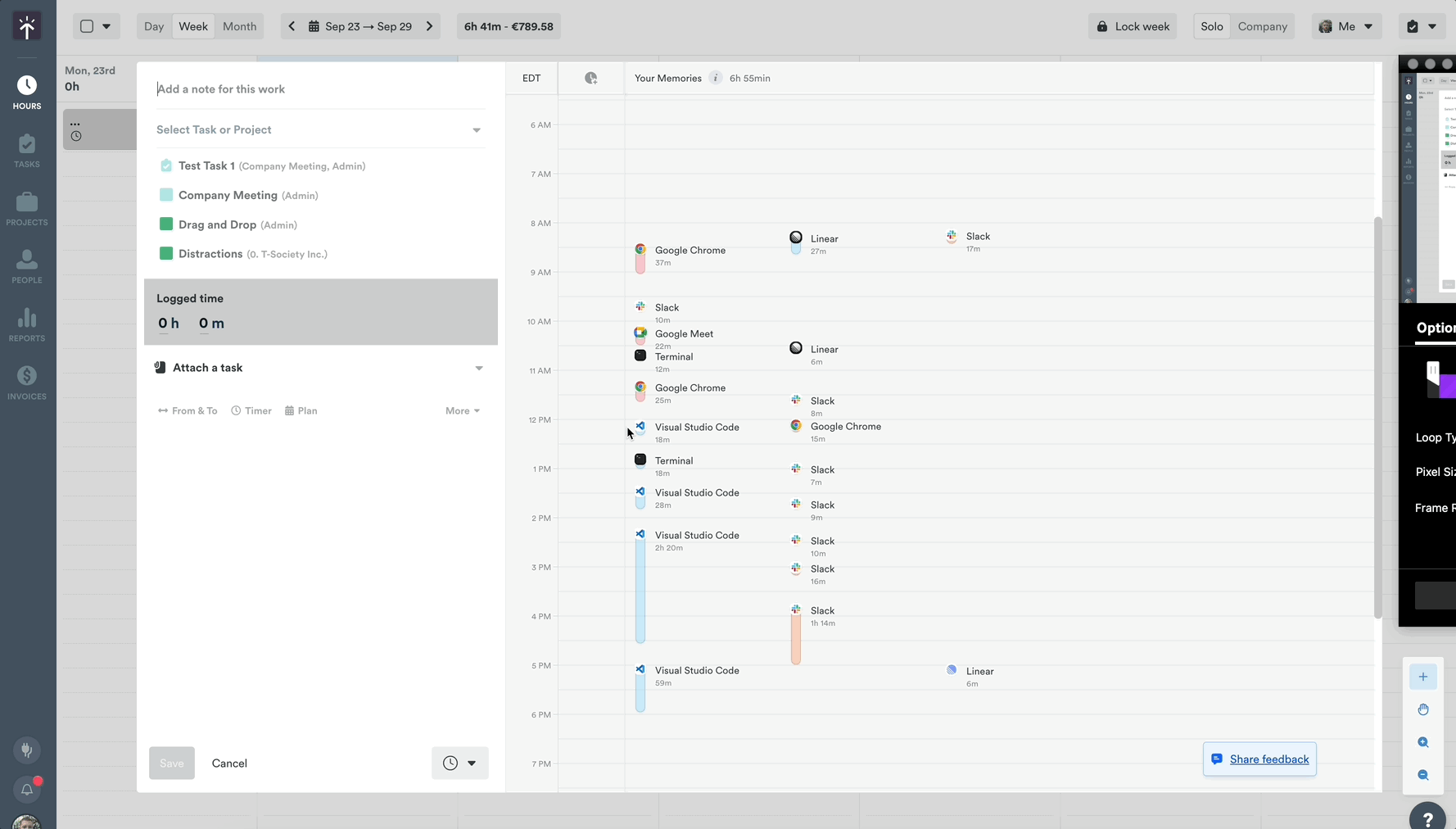Click the Cancel button

click(229, 763)
